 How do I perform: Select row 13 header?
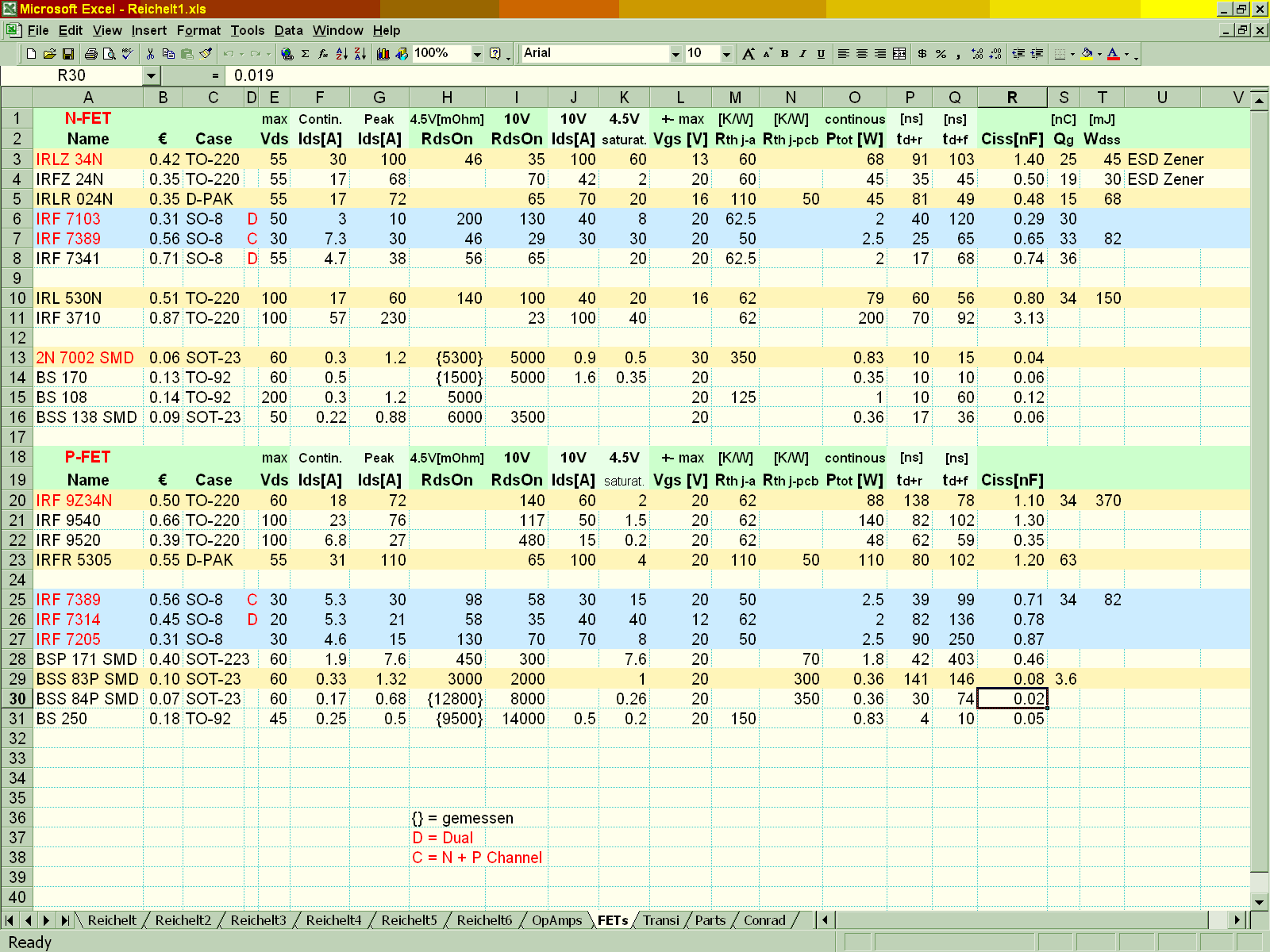click(17, 358)
